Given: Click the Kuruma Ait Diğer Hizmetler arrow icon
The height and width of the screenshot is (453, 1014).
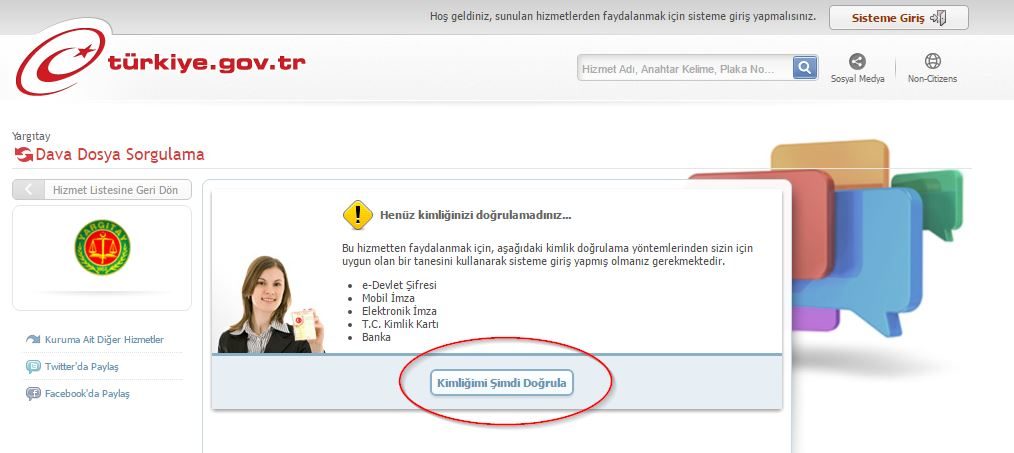Looking at the screenshot, I should [x=33, y=340].
